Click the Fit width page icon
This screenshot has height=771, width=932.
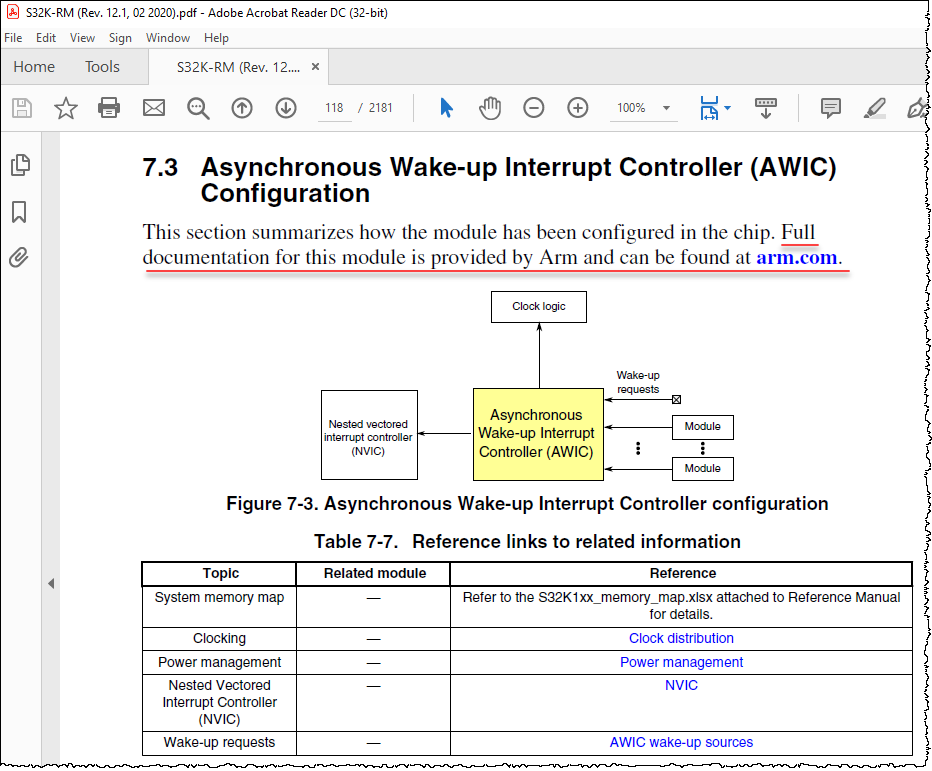point(709,108)
